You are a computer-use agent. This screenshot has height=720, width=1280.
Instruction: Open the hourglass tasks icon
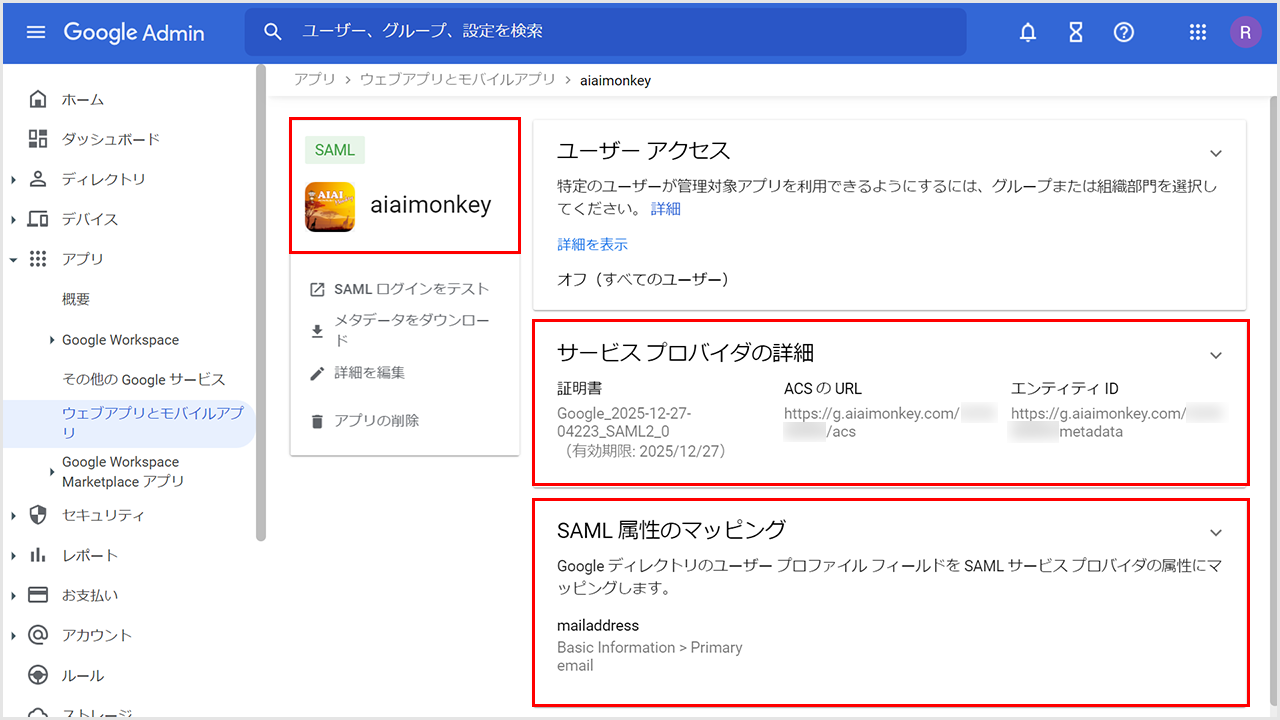tap(1075, 32)
